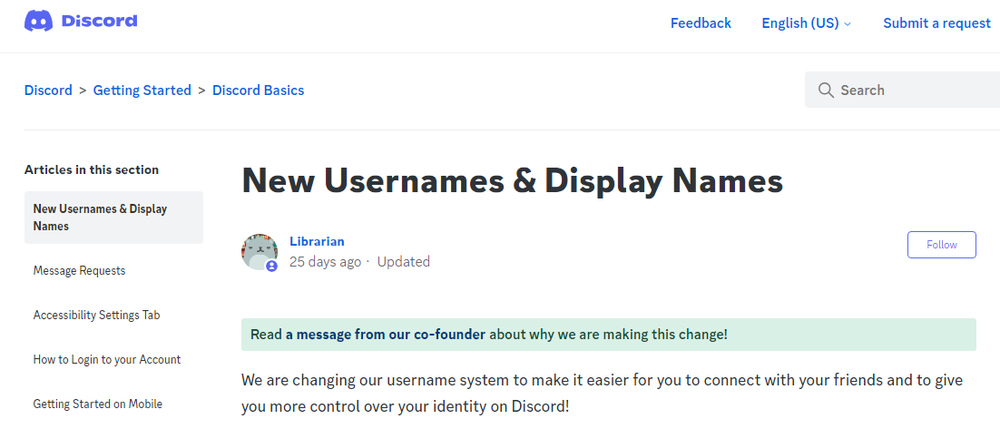Select New Usernames & Display Names sidebar article
This screenshot has width=1000, height=426.
(114, 217)
